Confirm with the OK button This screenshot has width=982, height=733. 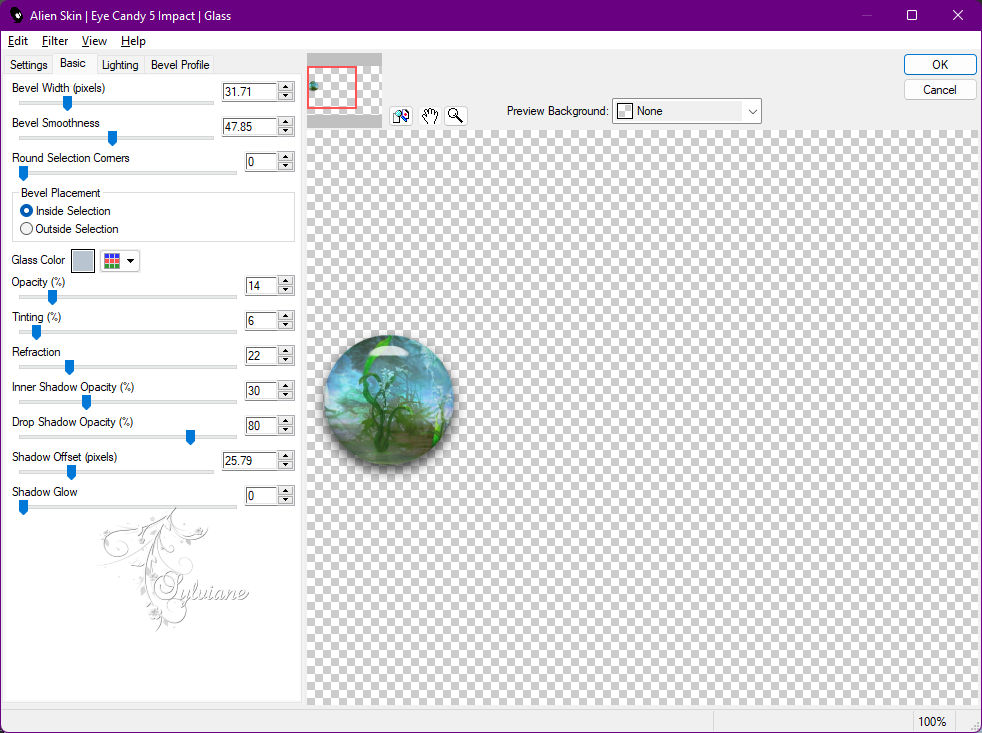[x=939, y=65]
